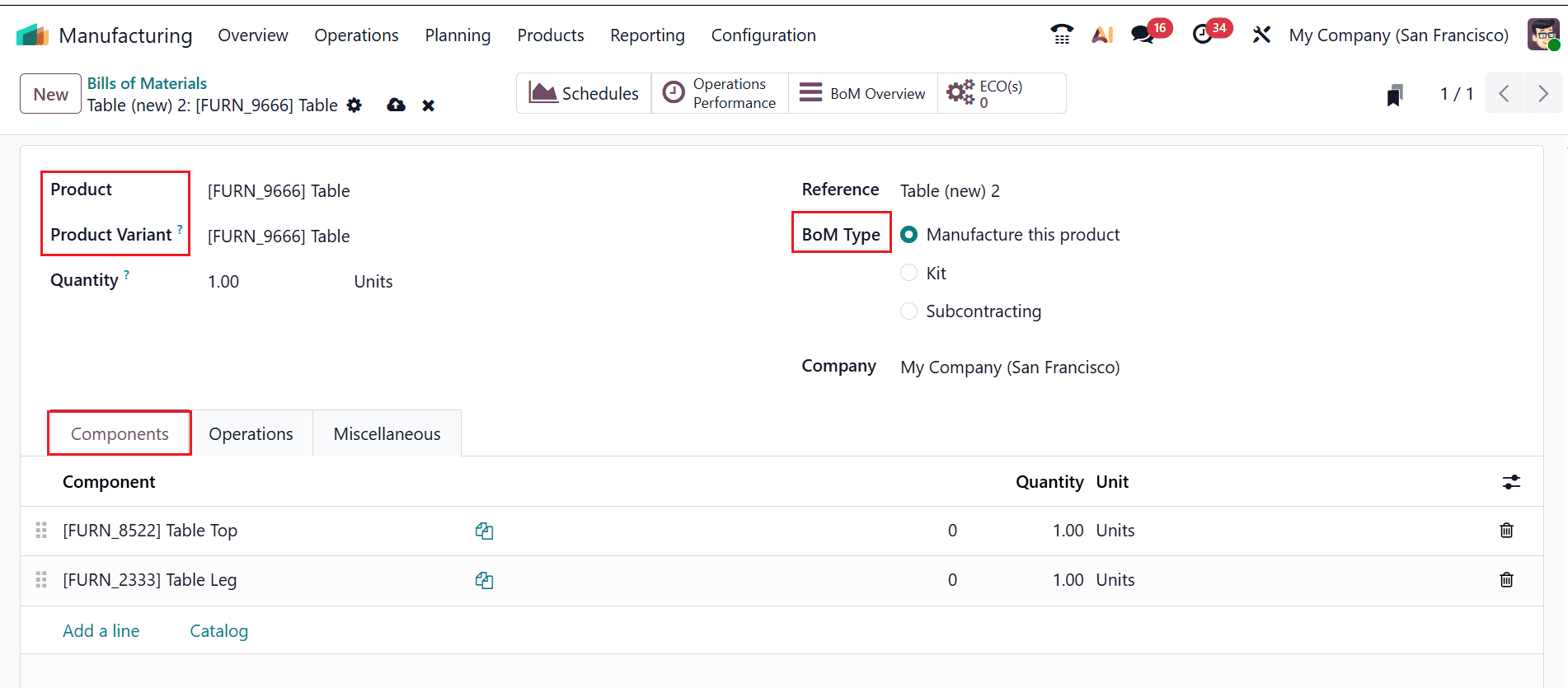The width and height of the screenshot is (1568, 688).
Task: Click Table Leg Units cell
Action: click(x=1115, y=580)
